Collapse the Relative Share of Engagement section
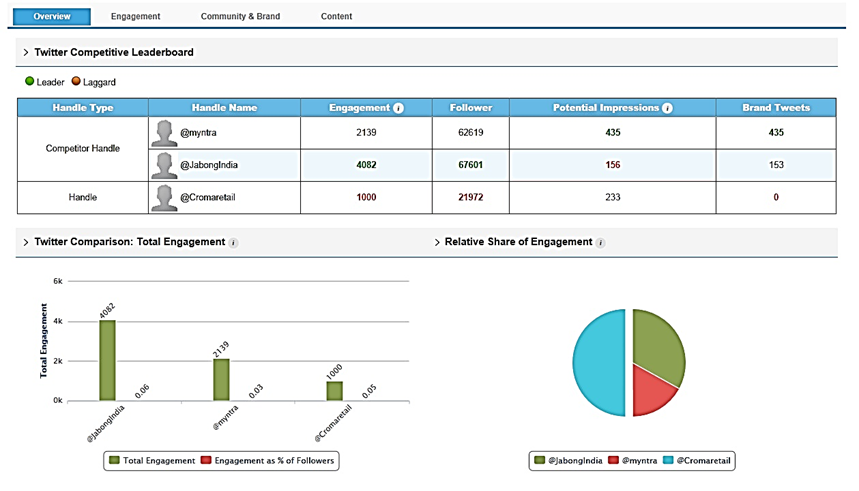This screenshot has width=859, height=491. tap(437, 242)
